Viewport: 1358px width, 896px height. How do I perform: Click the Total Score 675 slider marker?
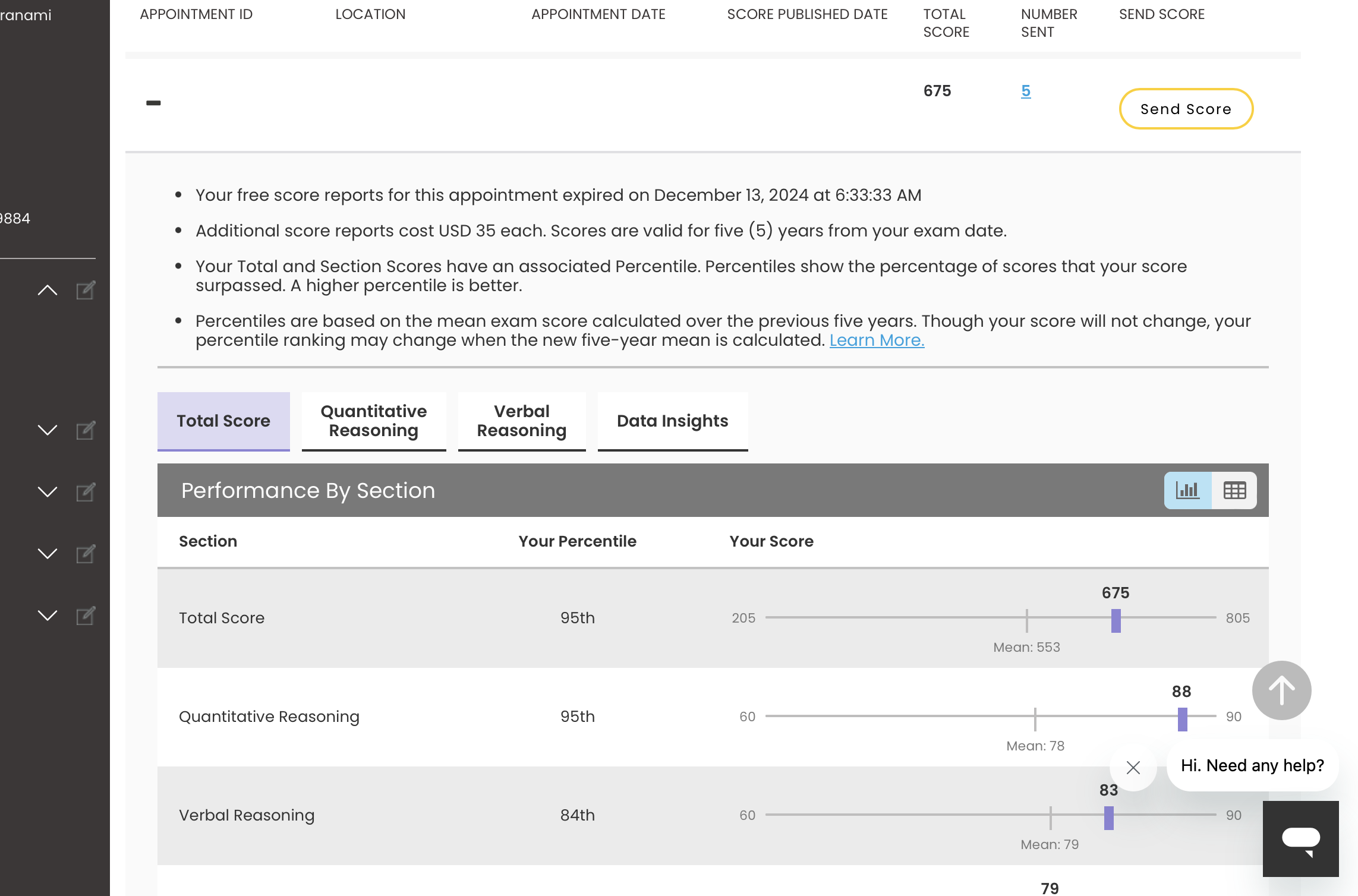[x=1116, y=620]
